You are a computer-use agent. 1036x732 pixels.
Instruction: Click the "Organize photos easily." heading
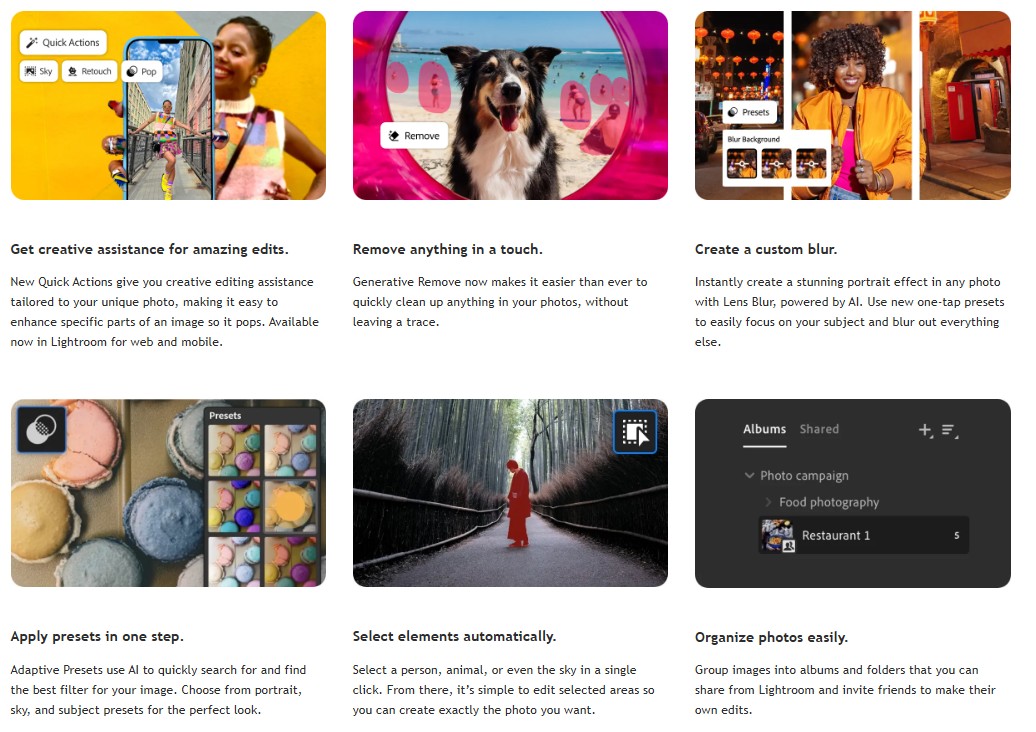point(771,638)
